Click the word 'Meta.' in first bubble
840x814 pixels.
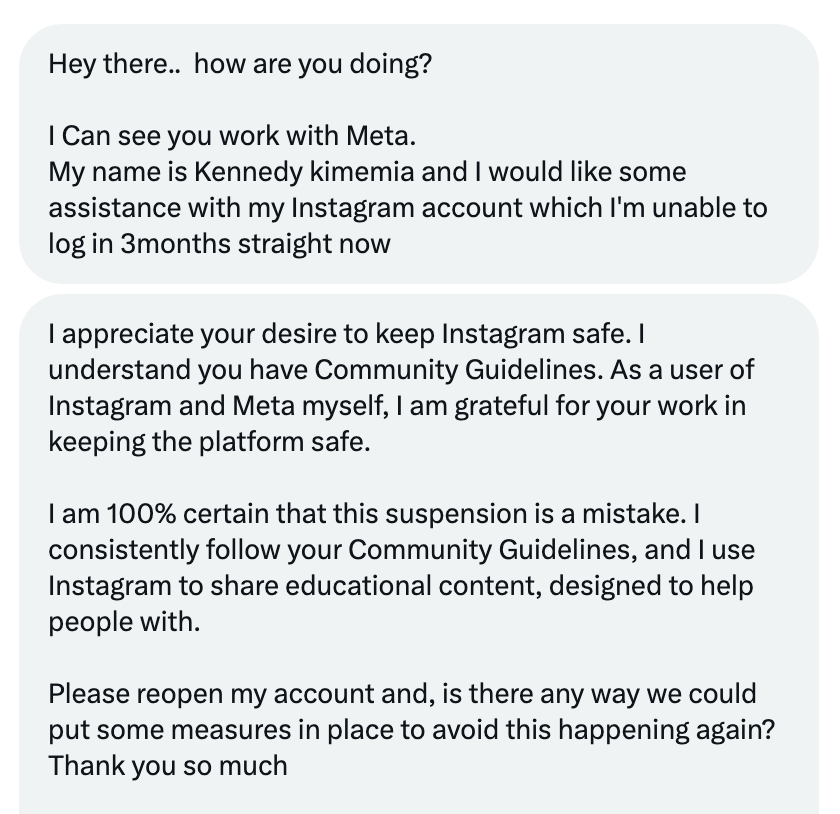(x=381, y=136)
